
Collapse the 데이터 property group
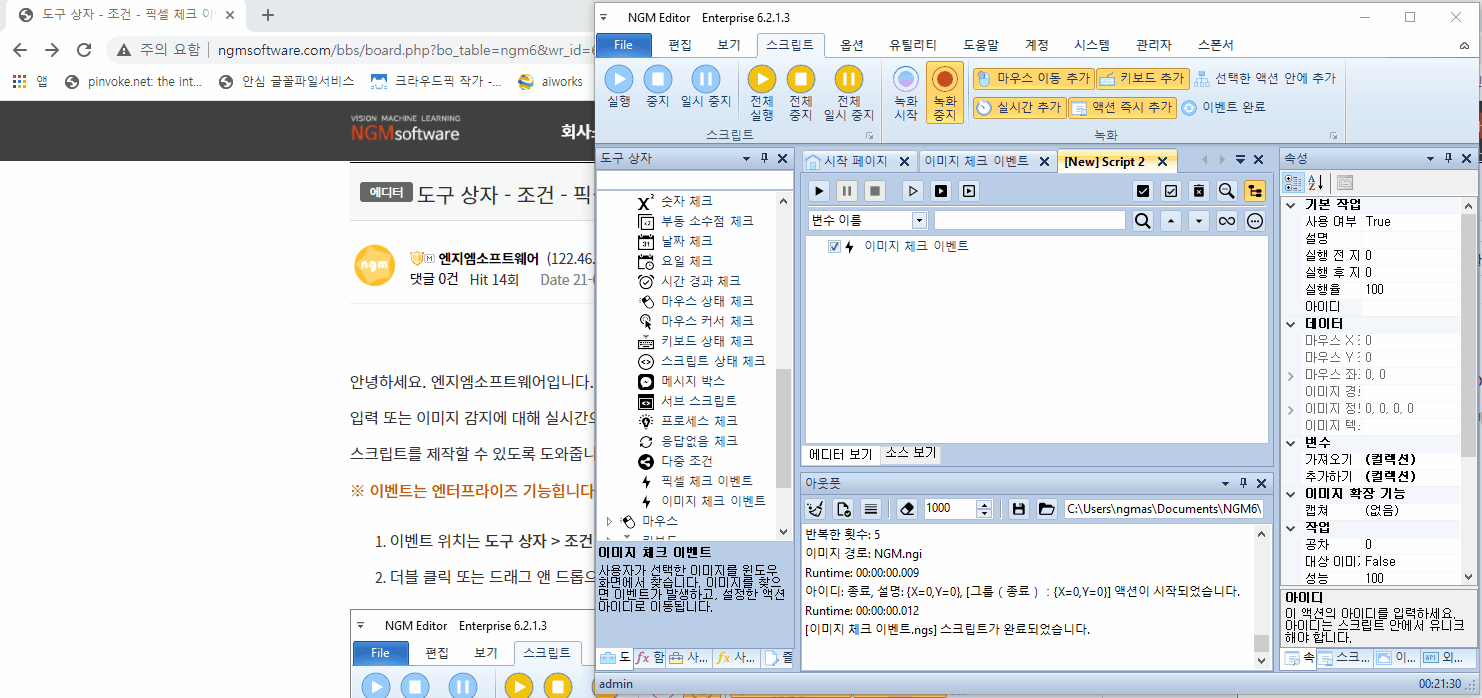(x=1290, y=323)
